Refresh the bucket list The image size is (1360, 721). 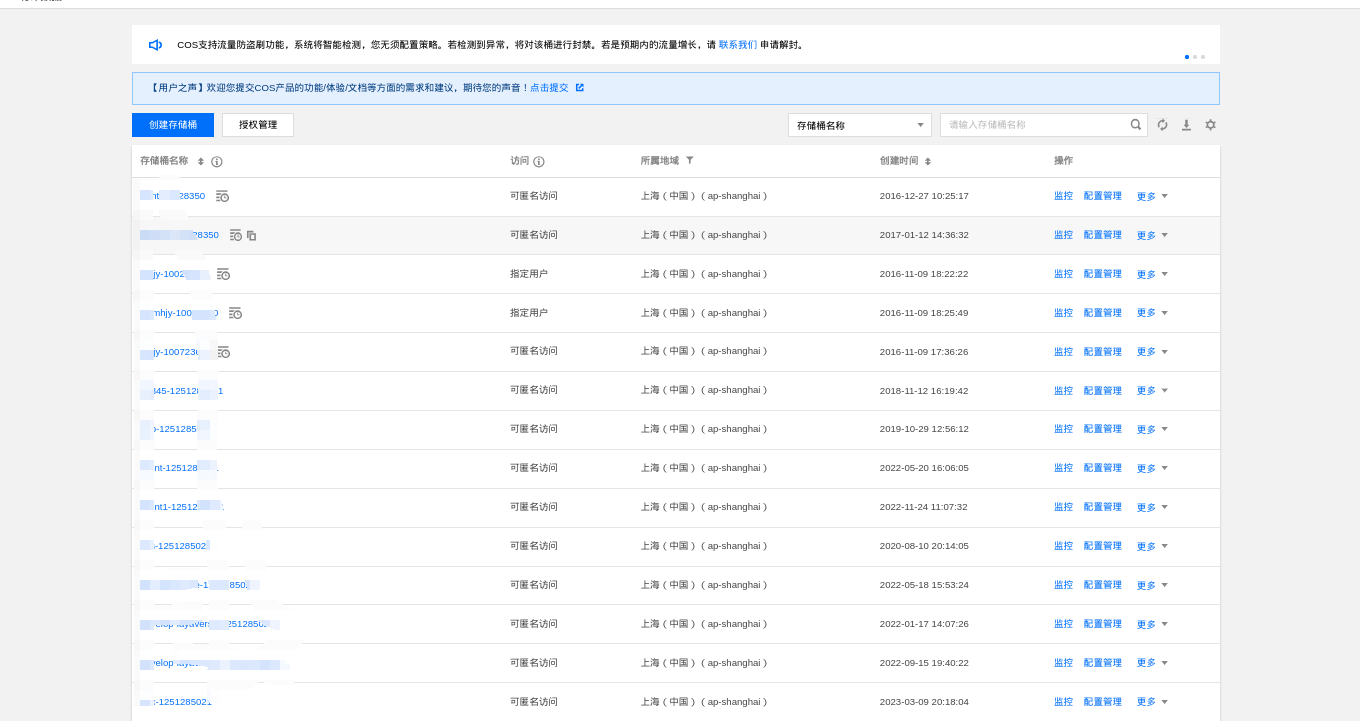pos(1162,125)
